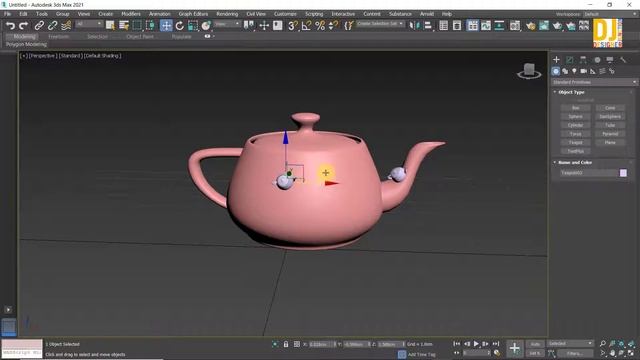Activate the Select and Scale tool
Viewport: 640px width, 360px height.
[193, 26]
